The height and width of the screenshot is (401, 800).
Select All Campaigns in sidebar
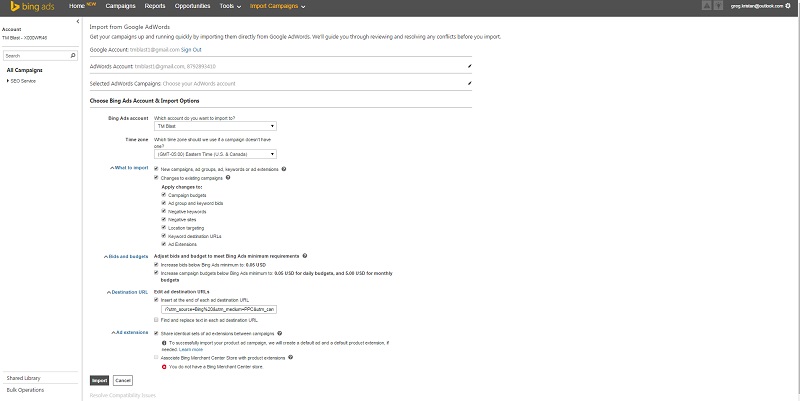24,70
